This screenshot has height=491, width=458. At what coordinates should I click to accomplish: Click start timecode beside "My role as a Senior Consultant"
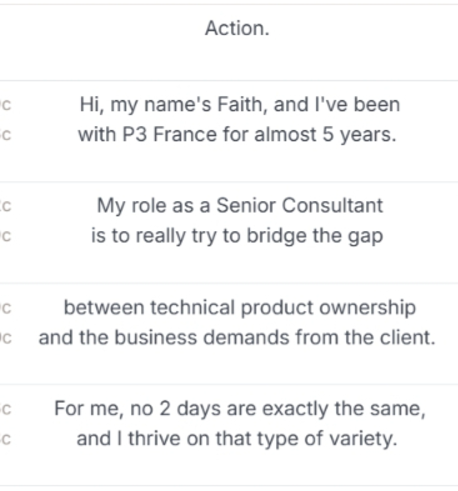6,206
